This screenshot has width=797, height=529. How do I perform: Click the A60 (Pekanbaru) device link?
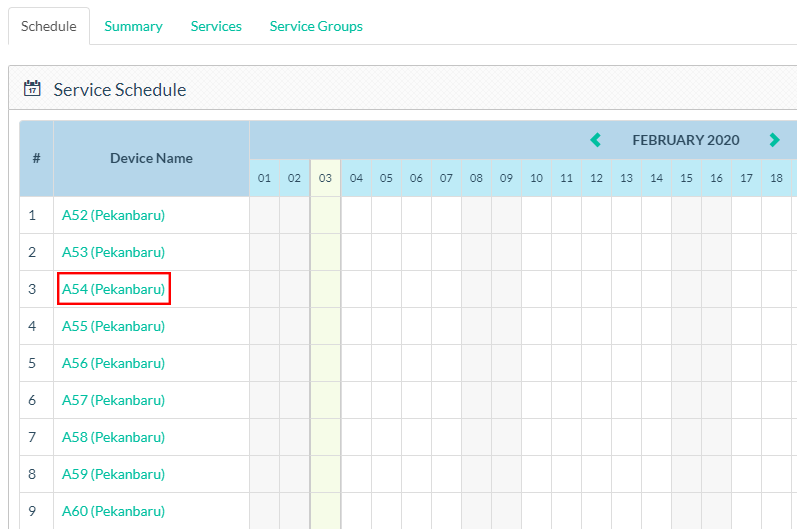[113, 511]
